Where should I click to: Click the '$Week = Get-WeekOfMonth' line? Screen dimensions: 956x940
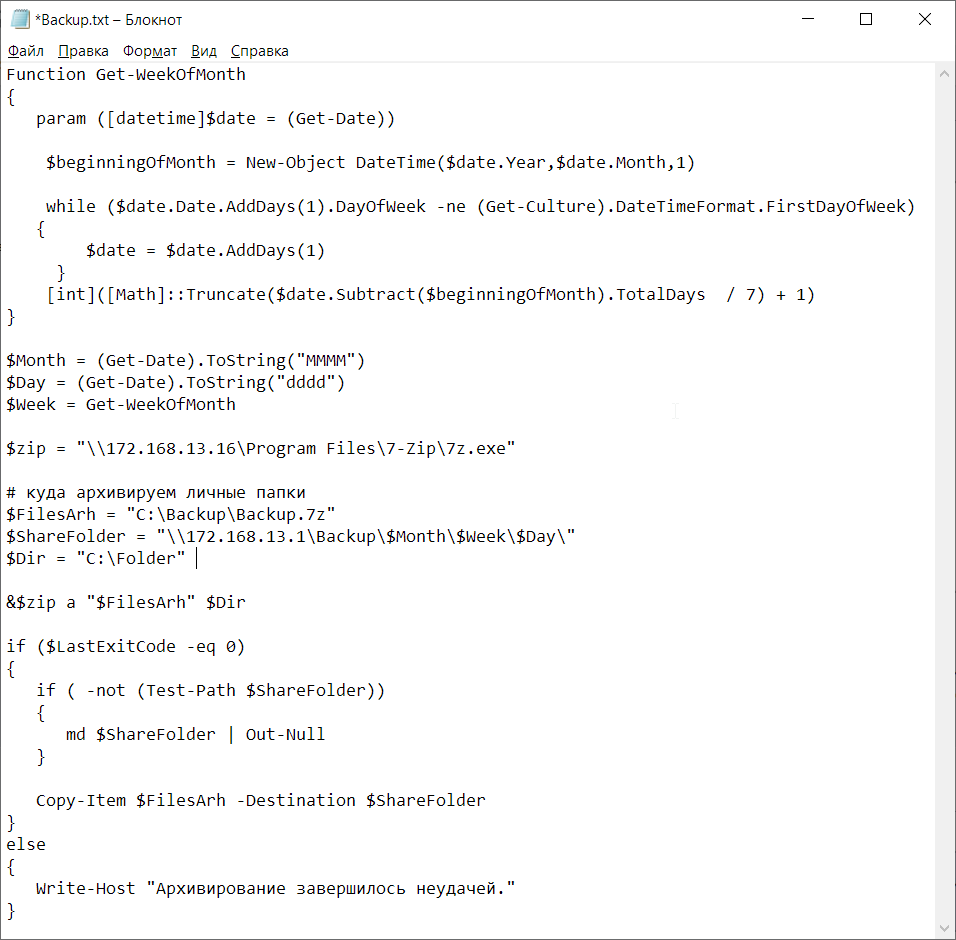pos(121,404)
